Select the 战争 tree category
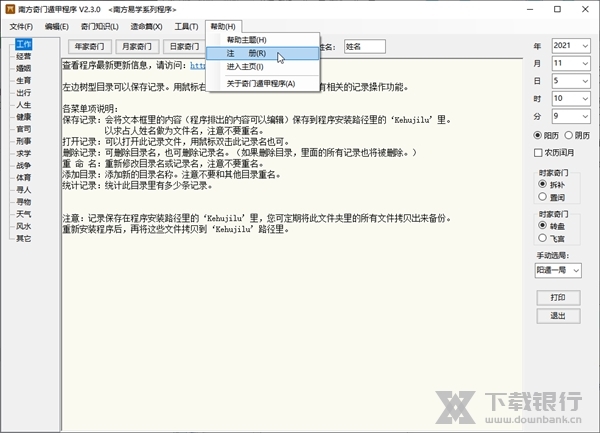The width and height of the screenshot is (600, 433). coord(23,166)
